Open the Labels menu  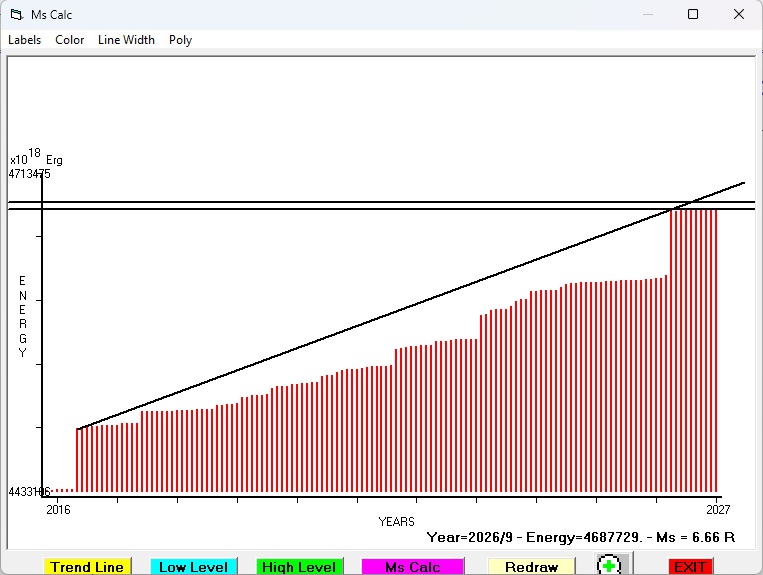pos(24,40)
